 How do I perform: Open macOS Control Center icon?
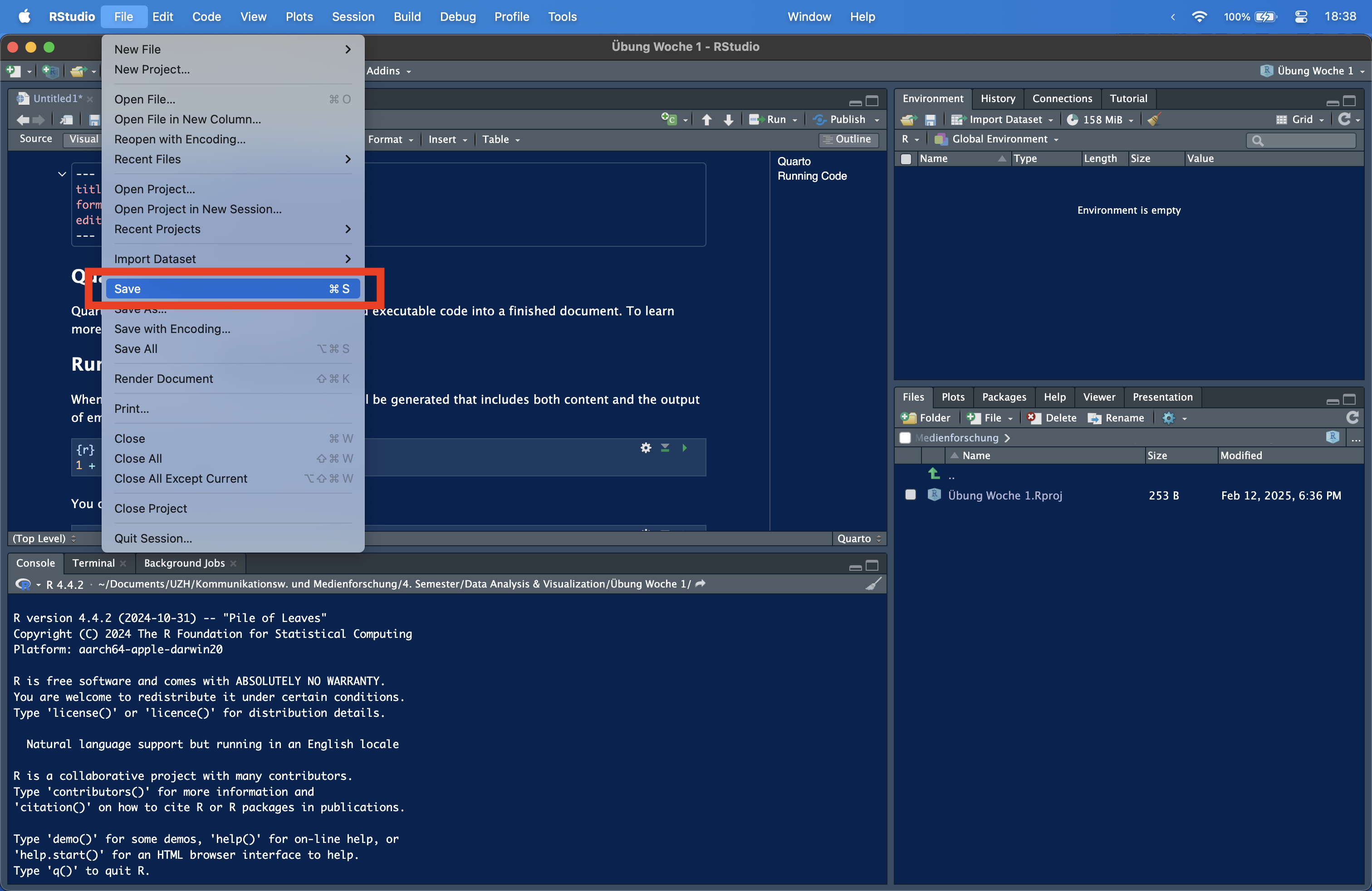tap(1301, 17)
